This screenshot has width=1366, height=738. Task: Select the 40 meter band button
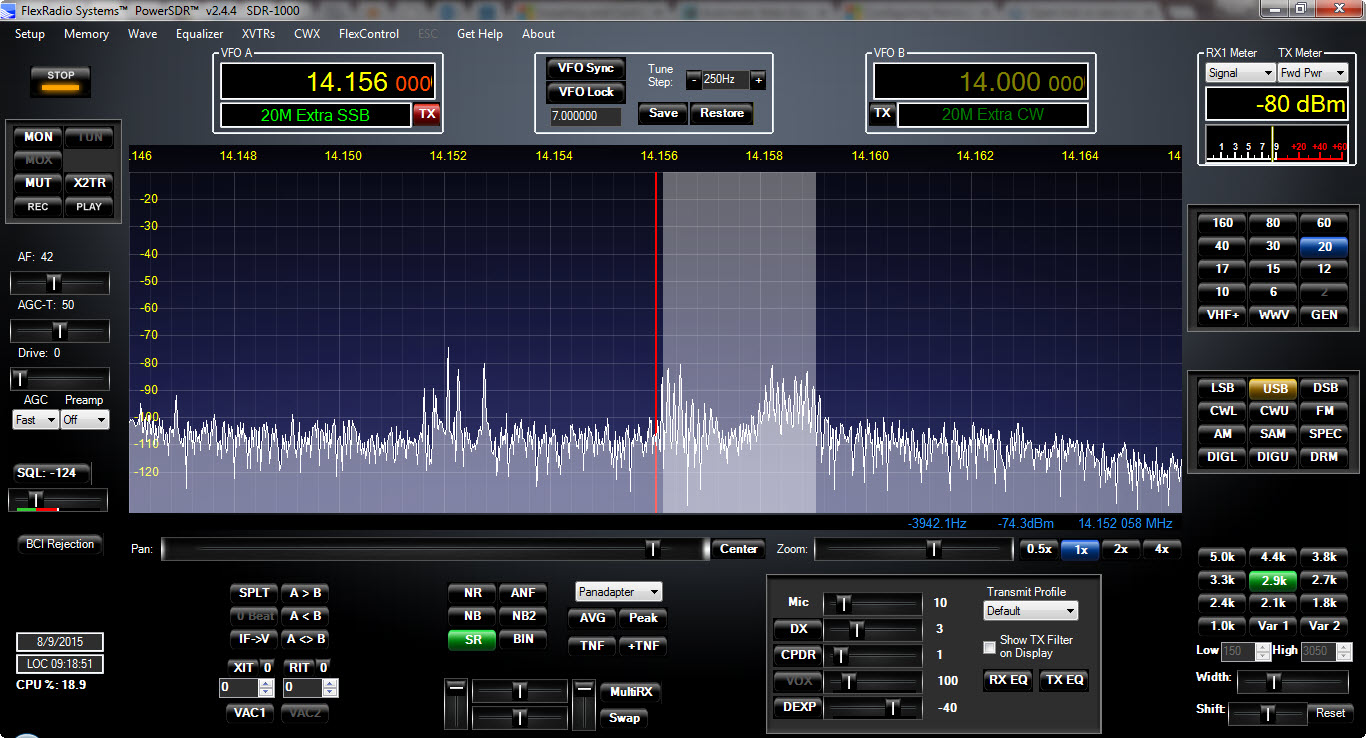pyautogui.click(x=1222, y=246)
